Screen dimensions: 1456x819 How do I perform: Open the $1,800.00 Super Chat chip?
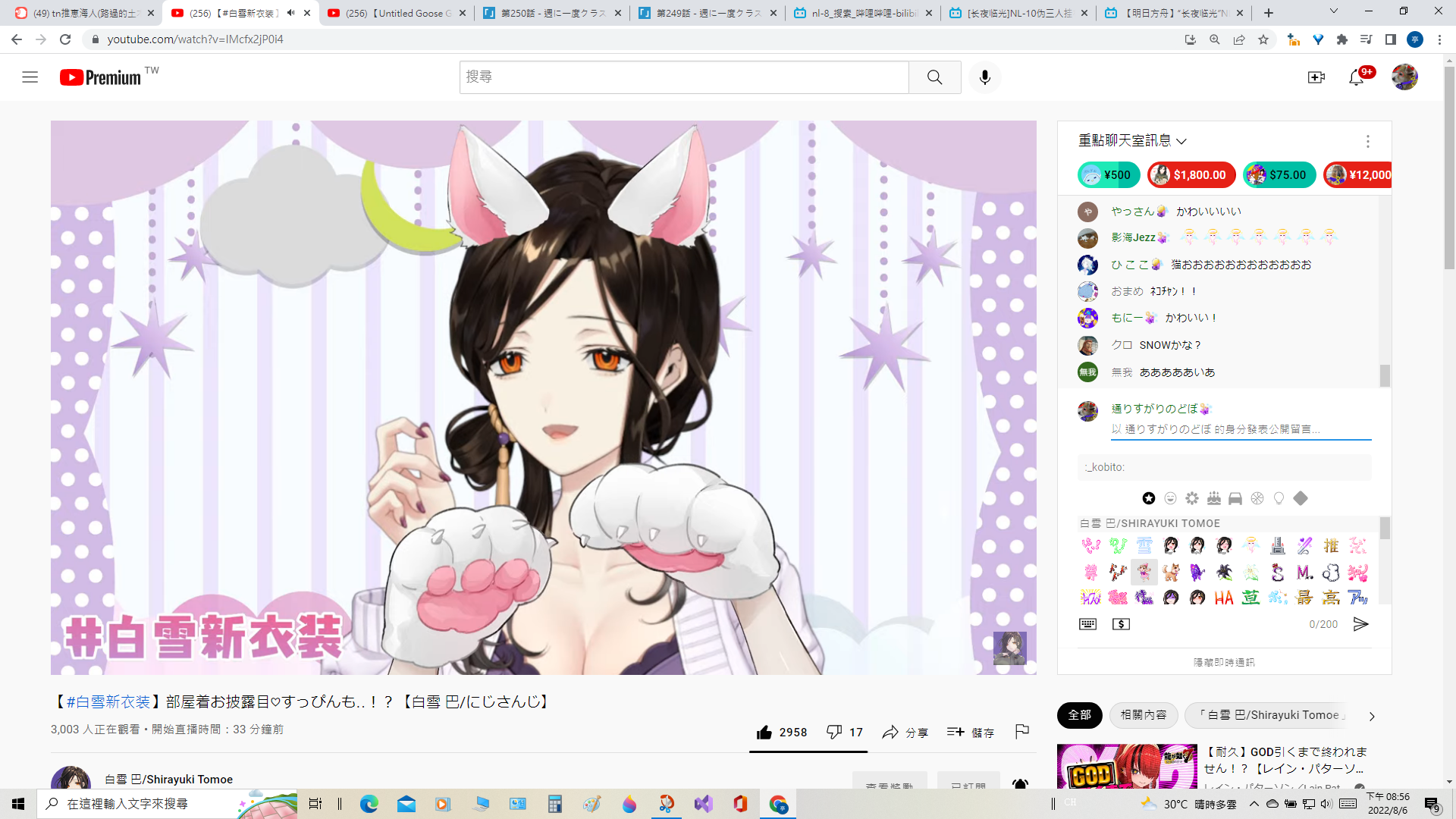(1191, 175)
